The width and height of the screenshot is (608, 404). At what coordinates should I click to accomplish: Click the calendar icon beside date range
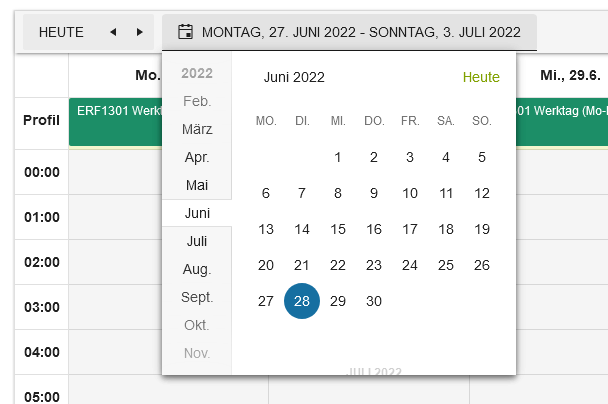pyautogui.click(x=185, y=32)
